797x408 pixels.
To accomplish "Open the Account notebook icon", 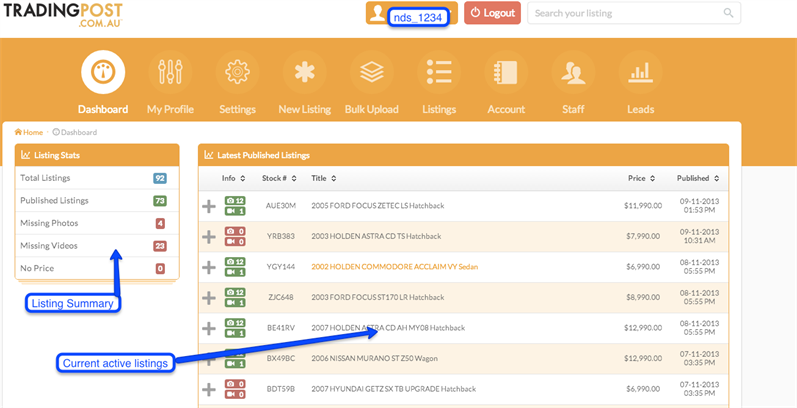I will 506,74.
